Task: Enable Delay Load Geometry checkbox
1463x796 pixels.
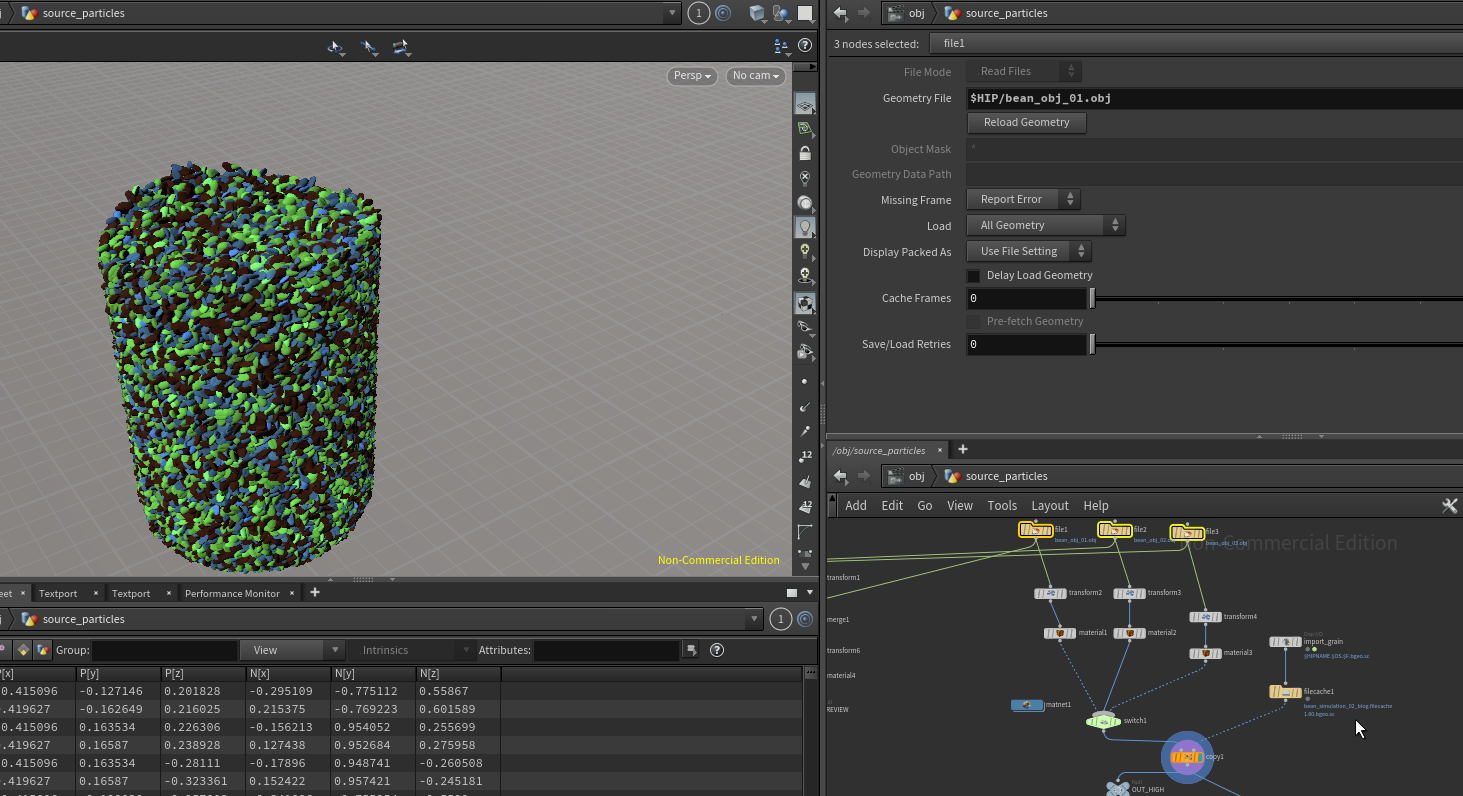Action: [x=974, y=276]
